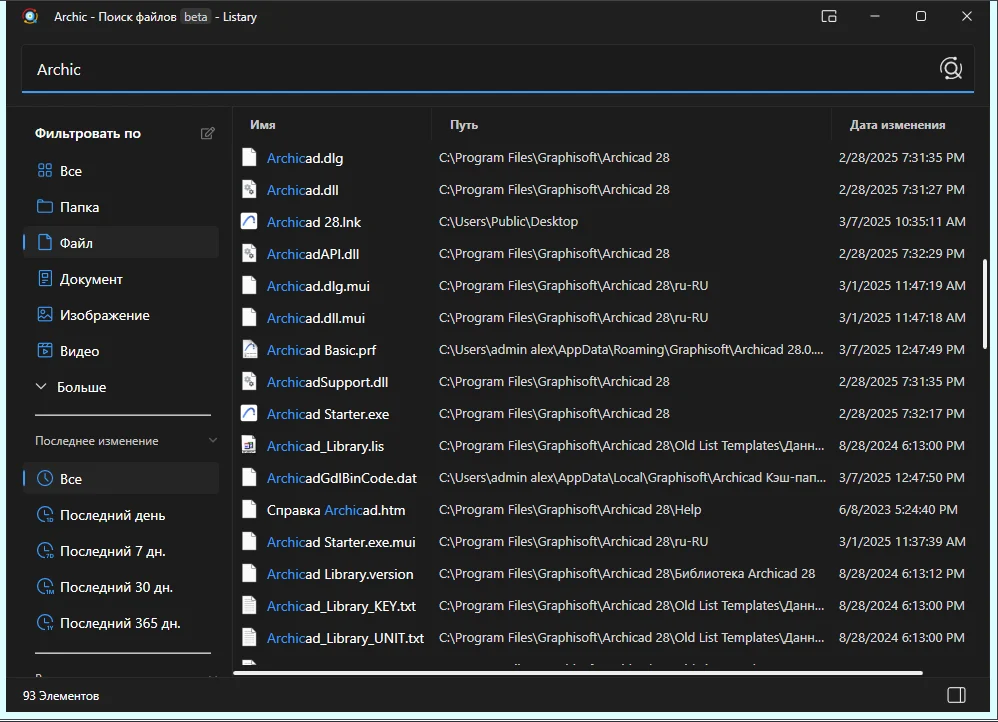Screen dimensions: 998x722
Task: Collapse the Последнее изменение section
Action: tap(212, 441)
